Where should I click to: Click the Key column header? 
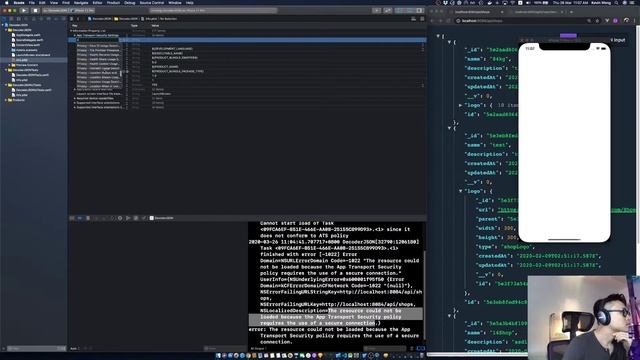(75, 26)
